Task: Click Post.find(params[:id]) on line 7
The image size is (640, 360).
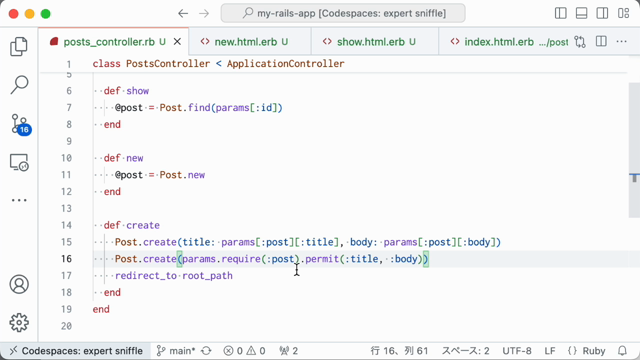Action: click(221, 108)
